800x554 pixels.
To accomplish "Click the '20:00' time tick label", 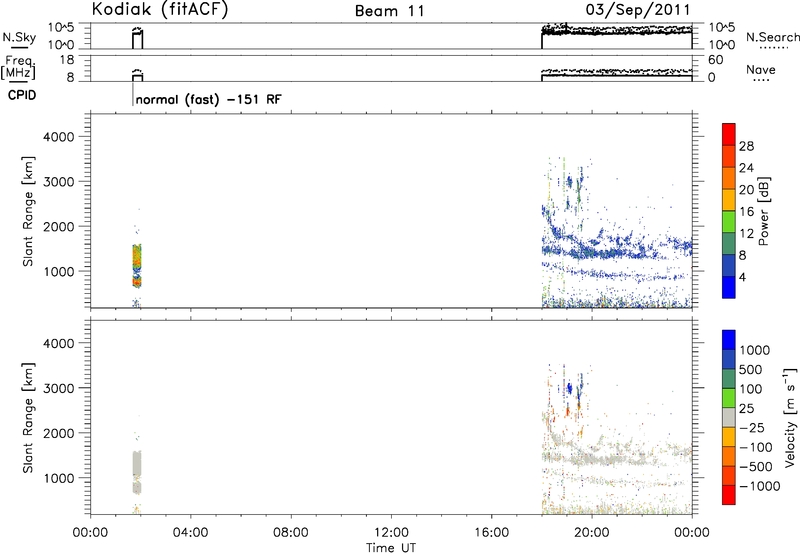I will (591, 533).
